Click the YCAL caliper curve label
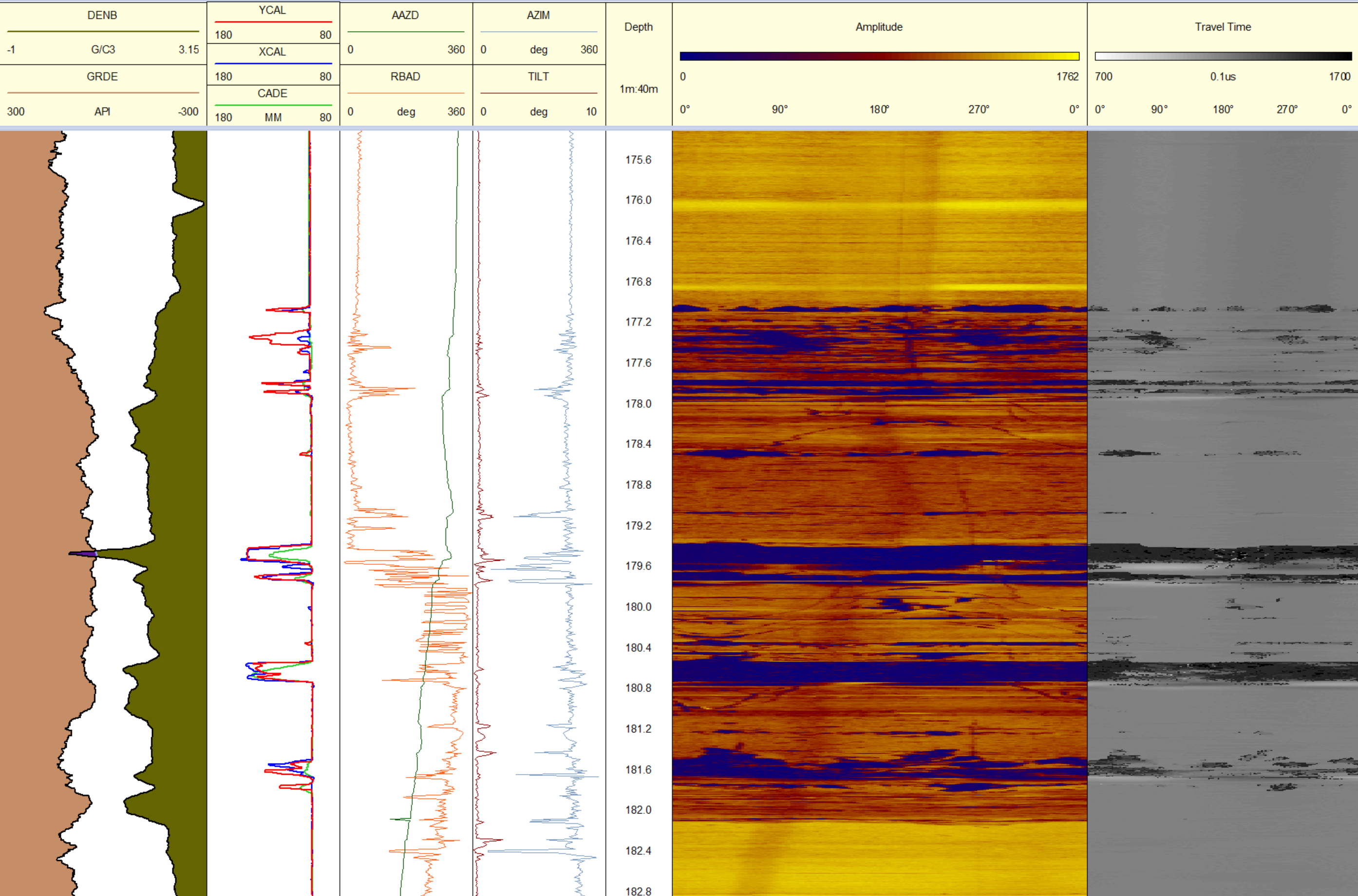Viewport: 1358px width, 896px height. [x=273, y=10]
